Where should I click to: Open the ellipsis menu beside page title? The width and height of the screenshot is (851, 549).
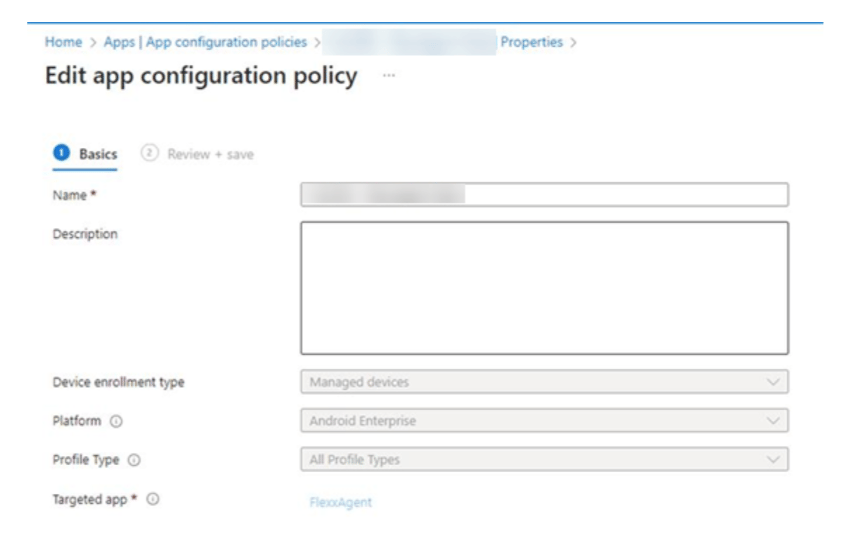click(x=389, y=75)
